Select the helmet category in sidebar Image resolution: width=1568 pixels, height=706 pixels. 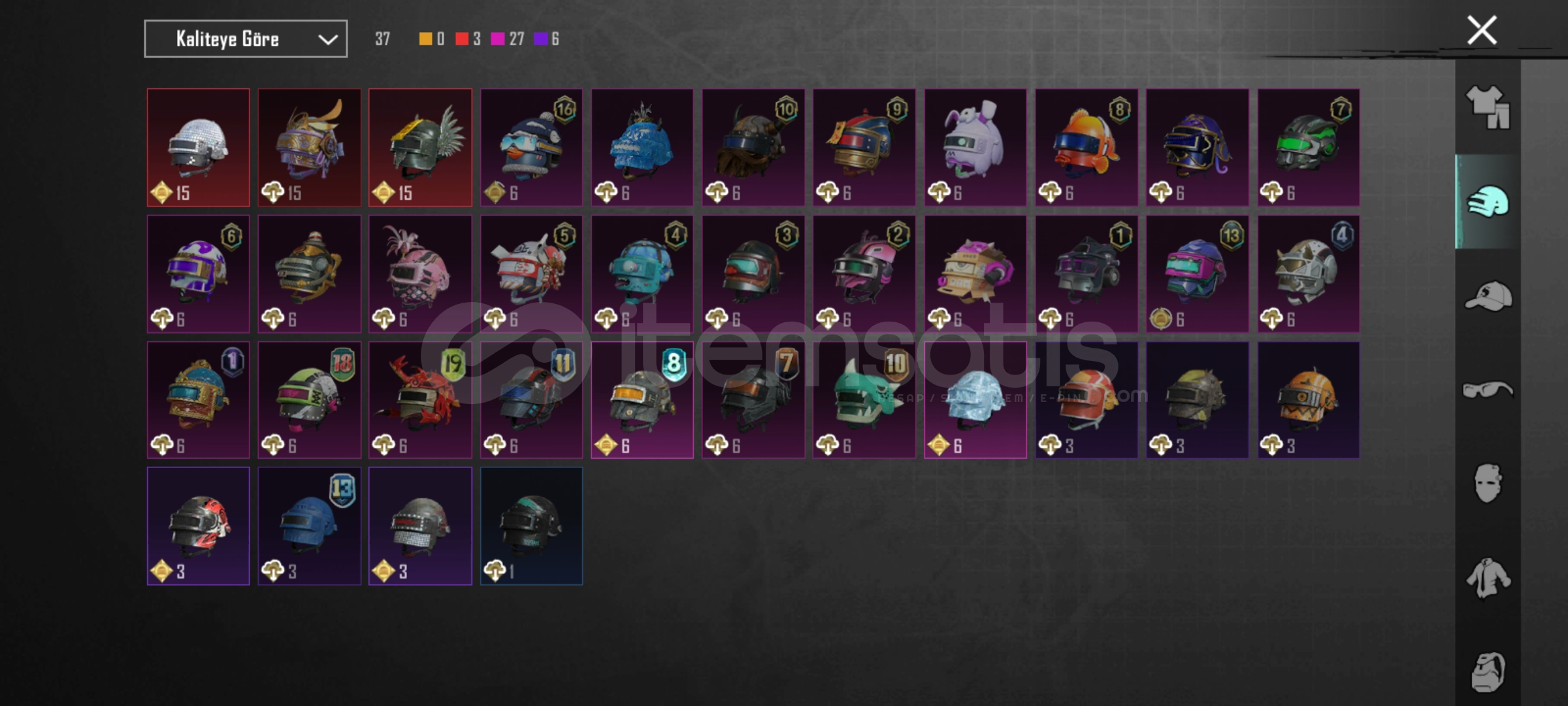click(1488, 201)
